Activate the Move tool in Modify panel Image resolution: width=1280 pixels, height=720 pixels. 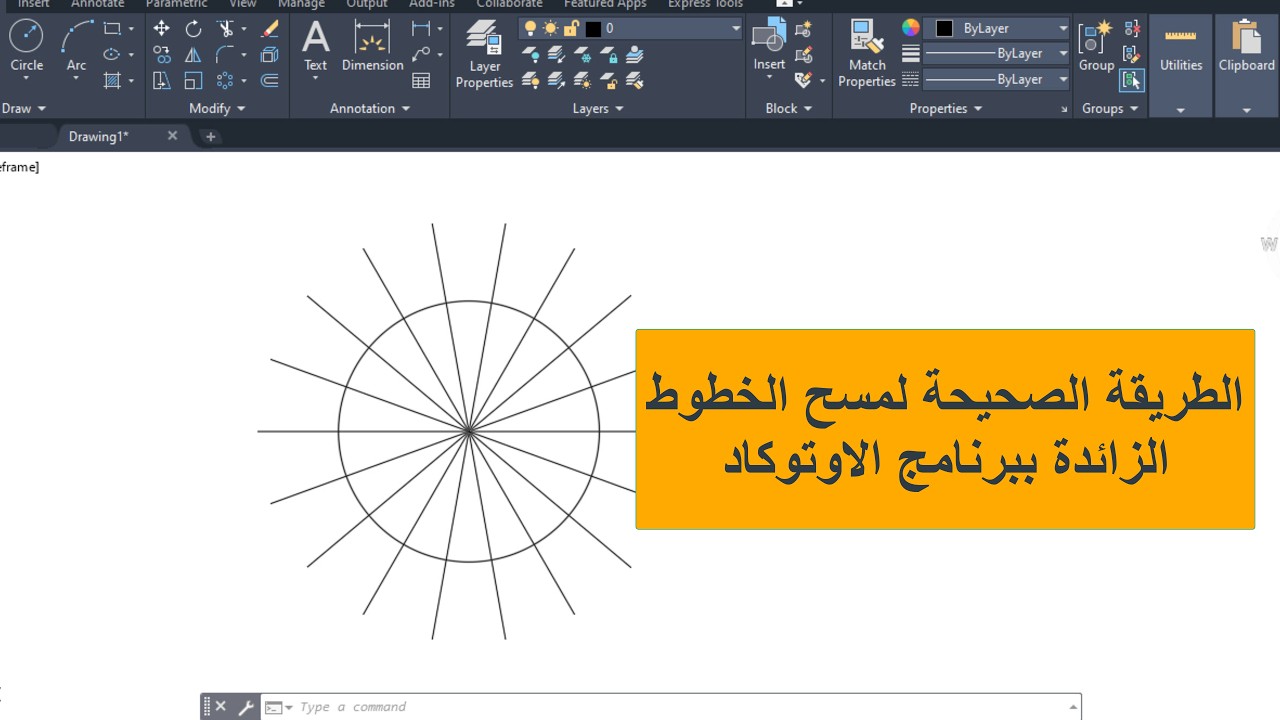point(161,29)
